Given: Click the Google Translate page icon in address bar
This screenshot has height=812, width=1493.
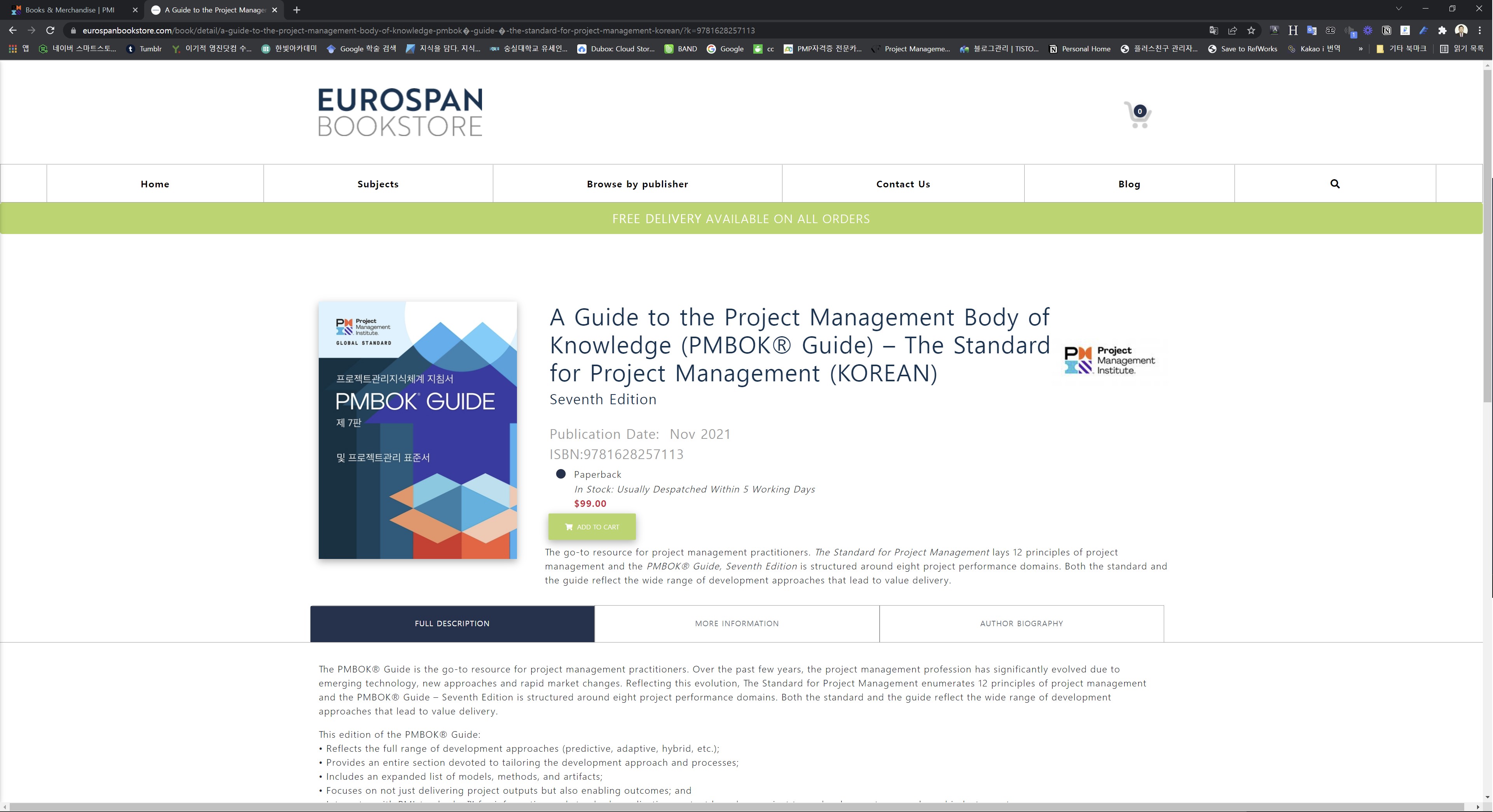Looking at the screenshot, I should click(1214, 31).
